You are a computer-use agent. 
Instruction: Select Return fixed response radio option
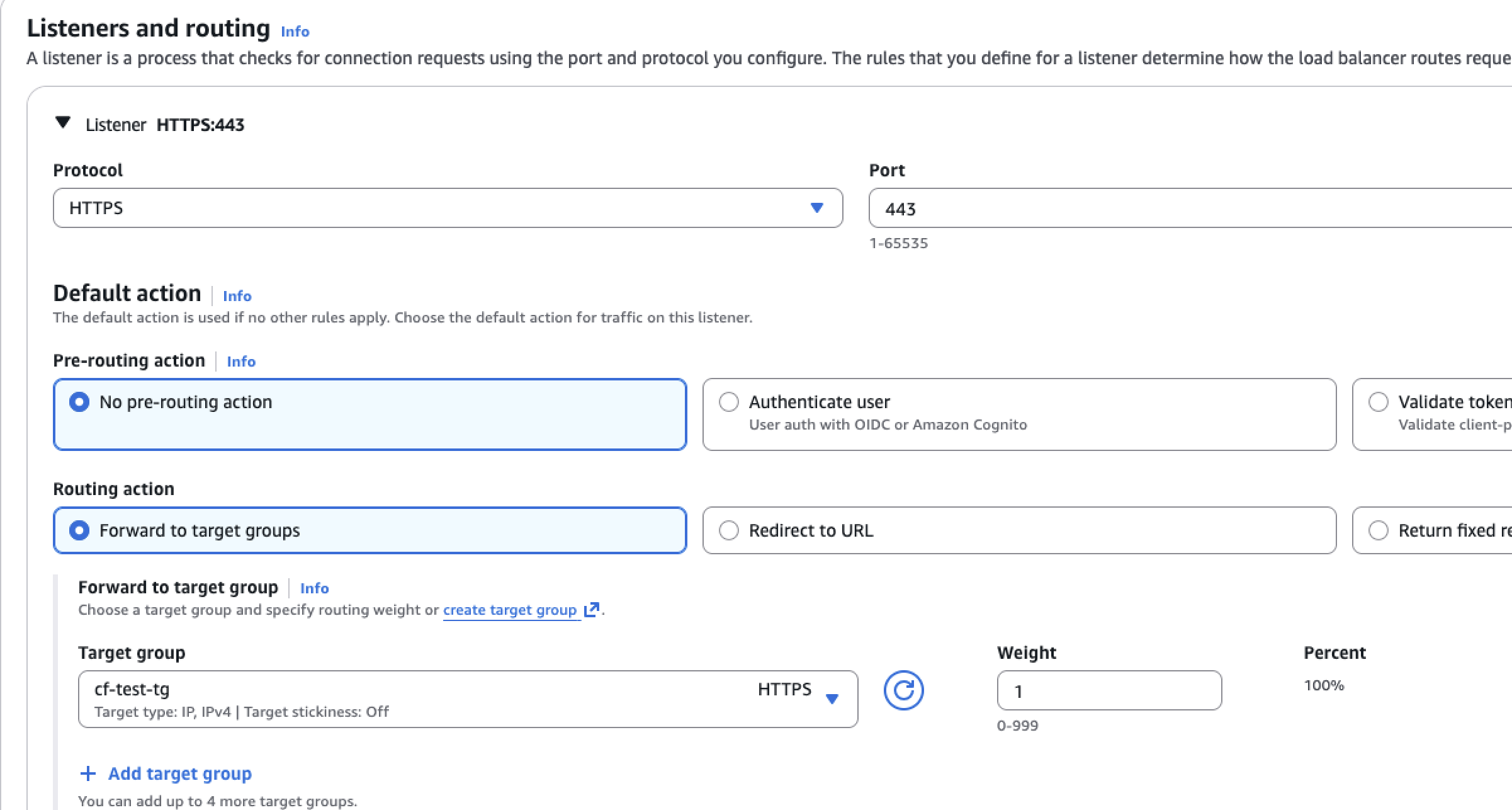(x=1379, y=530)
